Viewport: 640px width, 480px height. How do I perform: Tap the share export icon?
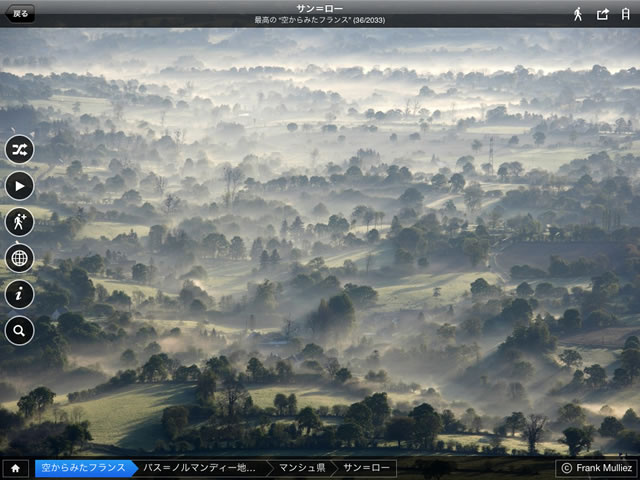coord(602,14)
